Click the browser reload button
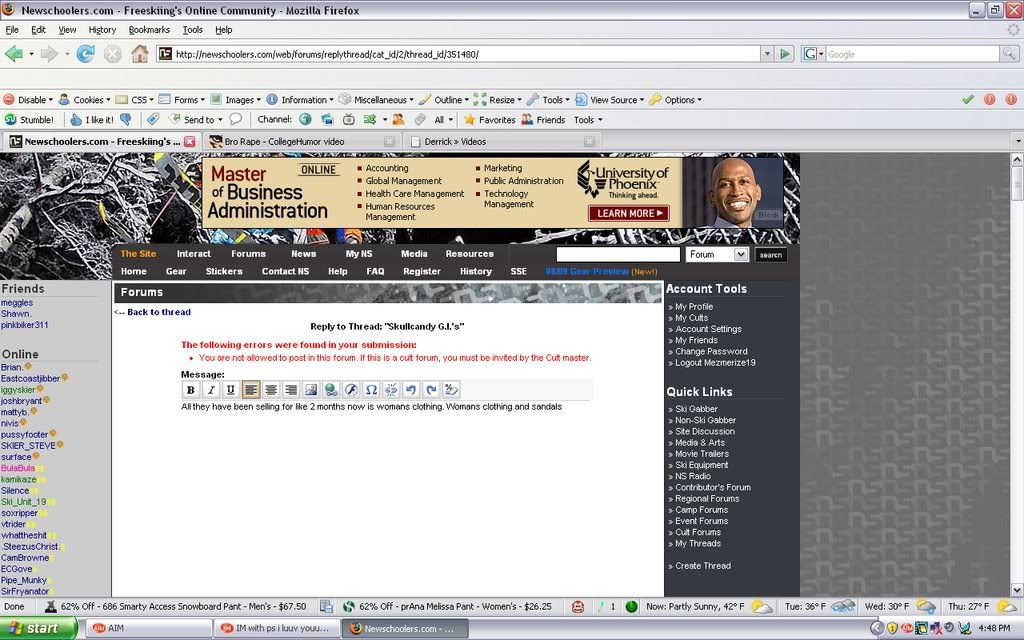1024x640 pixels. [x=85, y=54]
